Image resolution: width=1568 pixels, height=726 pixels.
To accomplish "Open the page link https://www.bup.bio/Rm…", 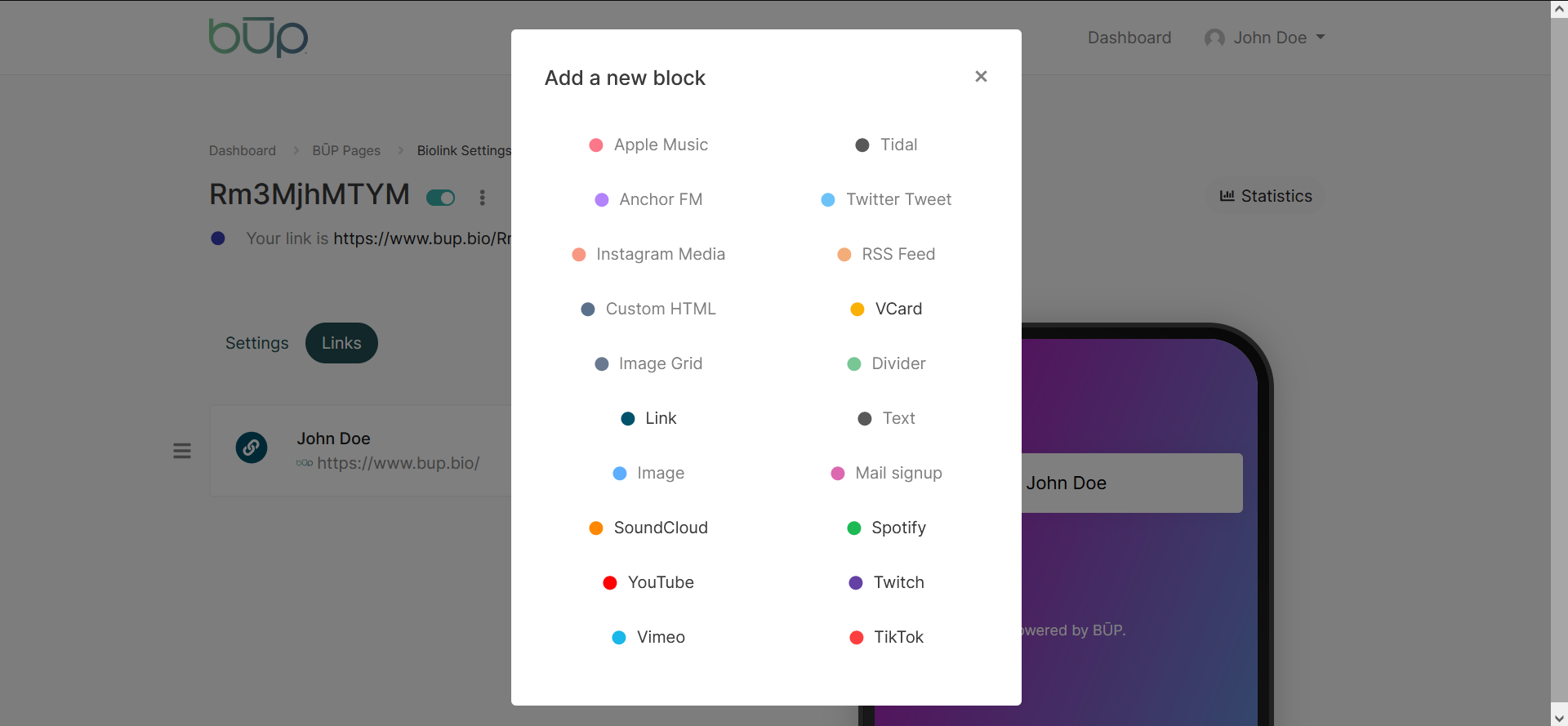I will 422,238.
